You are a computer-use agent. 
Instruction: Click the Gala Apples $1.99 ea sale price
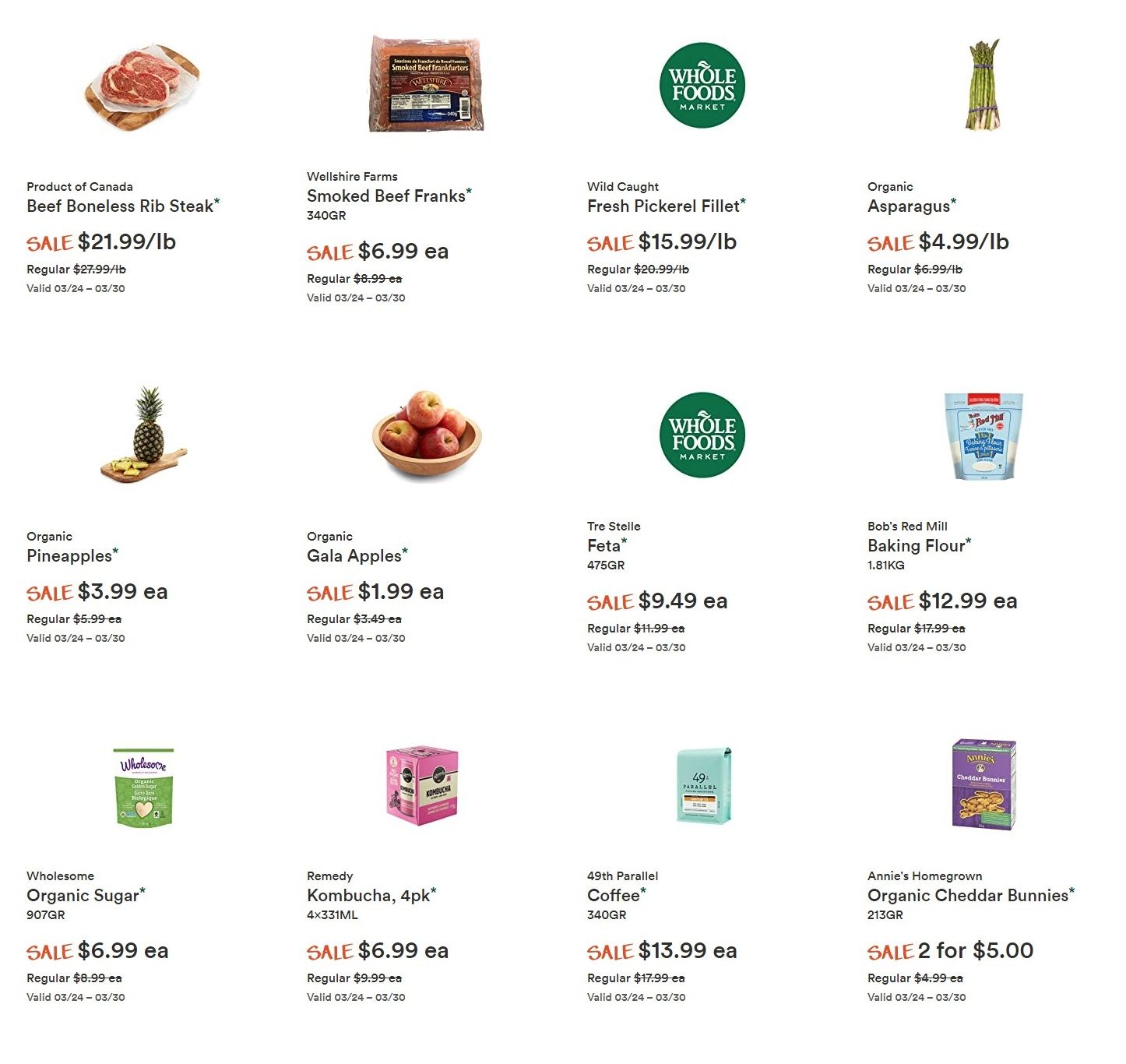[x=401, y=592]
